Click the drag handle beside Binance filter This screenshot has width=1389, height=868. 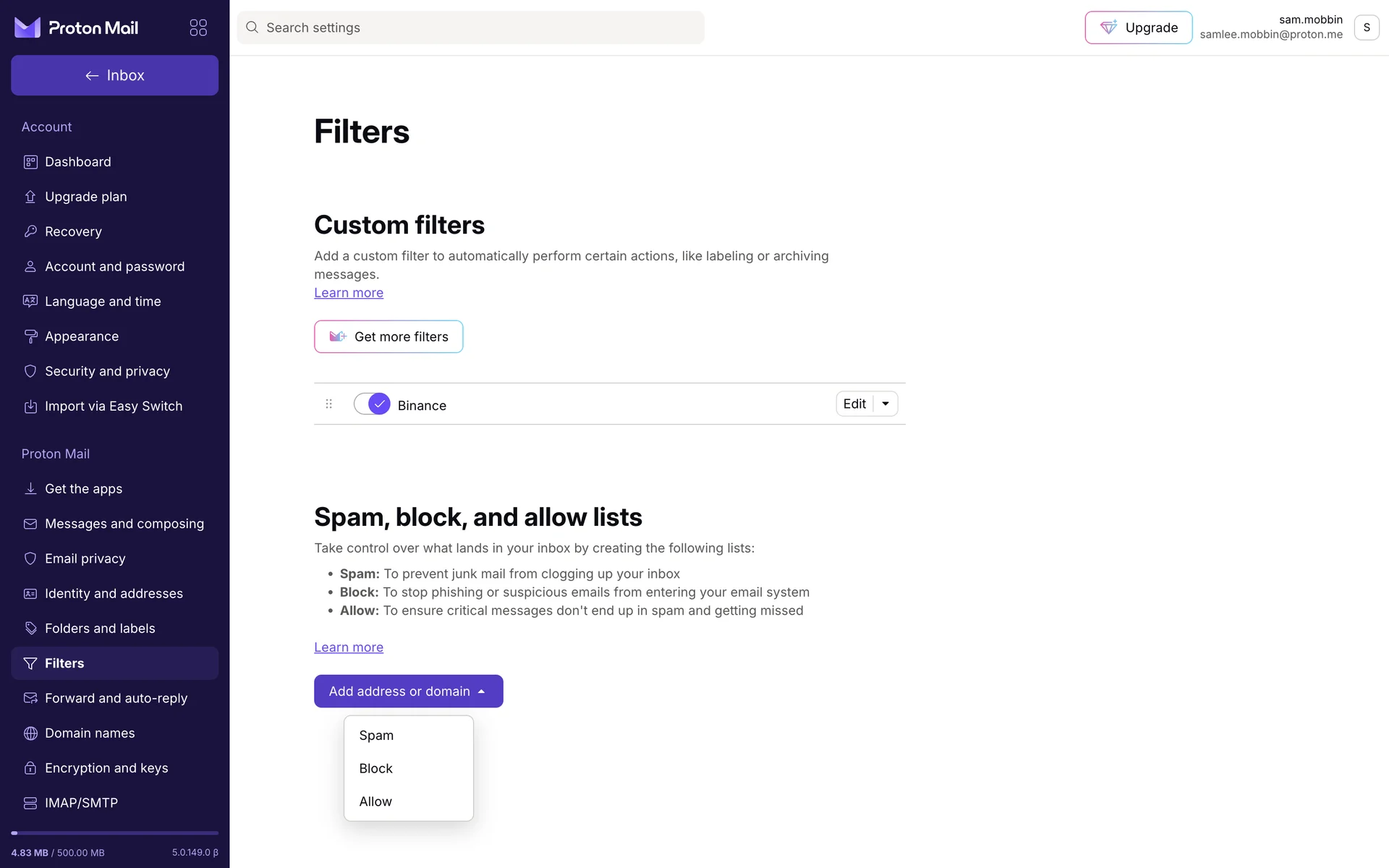click(329, 404)
